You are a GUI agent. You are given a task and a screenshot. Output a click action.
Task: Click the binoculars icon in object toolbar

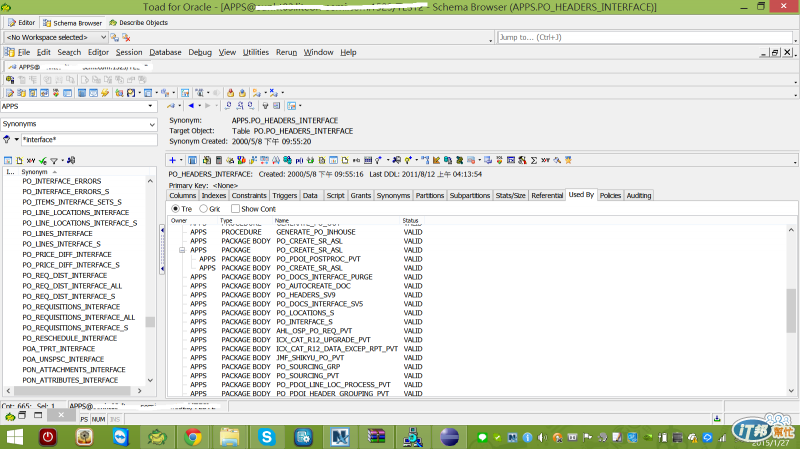276,160
